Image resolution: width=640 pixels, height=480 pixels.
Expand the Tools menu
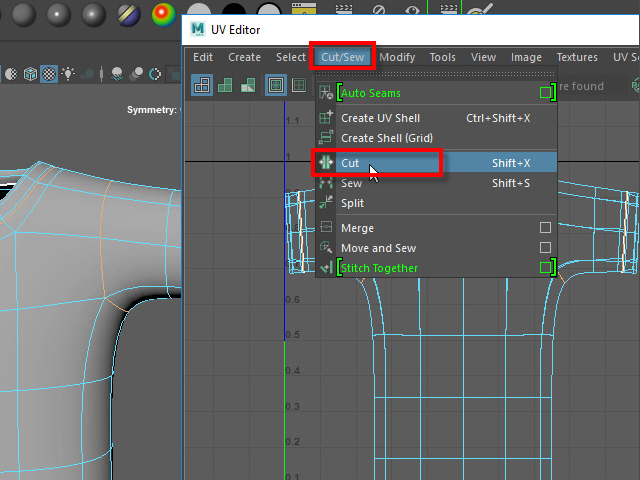coord(442,57)
